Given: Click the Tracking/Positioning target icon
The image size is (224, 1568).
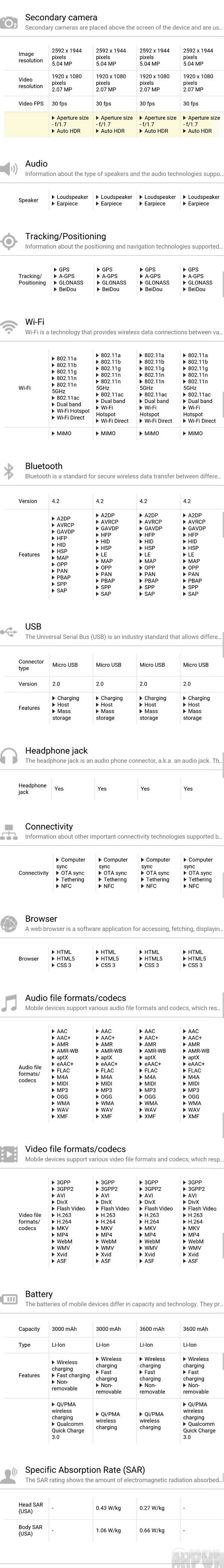Looking at the screenshot, I should (9, 241).
